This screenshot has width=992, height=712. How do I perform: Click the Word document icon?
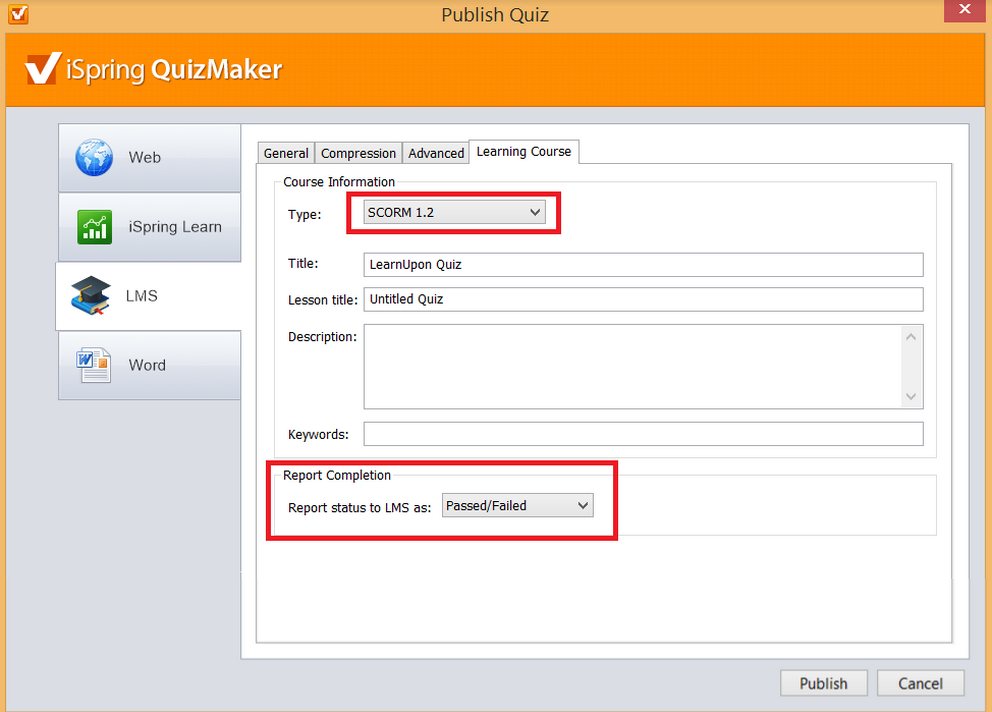(x=94, y=365)
